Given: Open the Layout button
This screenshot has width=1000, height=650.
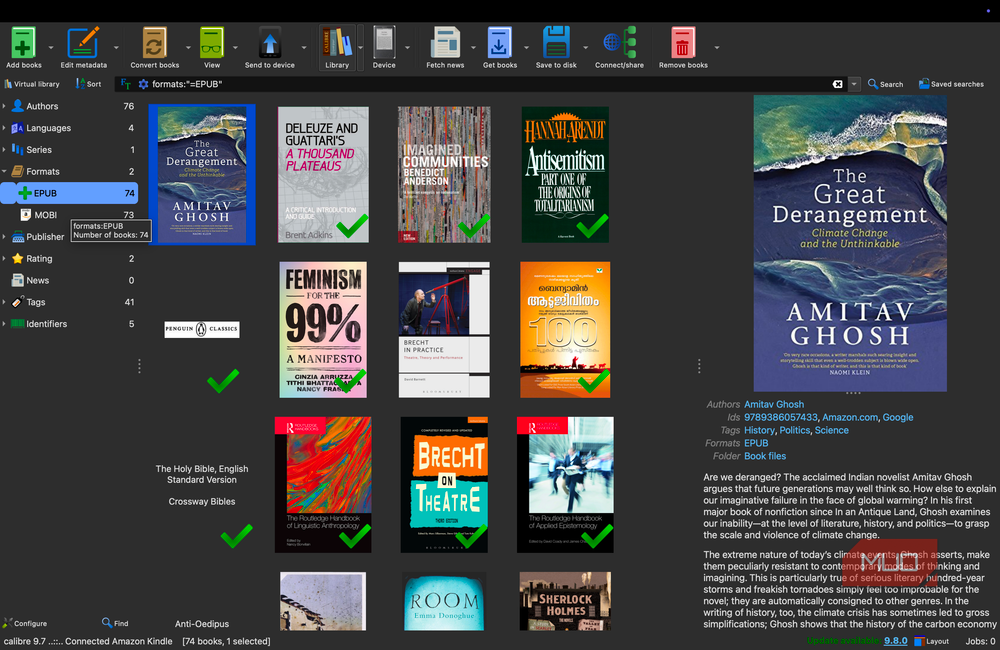Looking at the screenshot, I should pyautogui.click(x=931, y=641).
